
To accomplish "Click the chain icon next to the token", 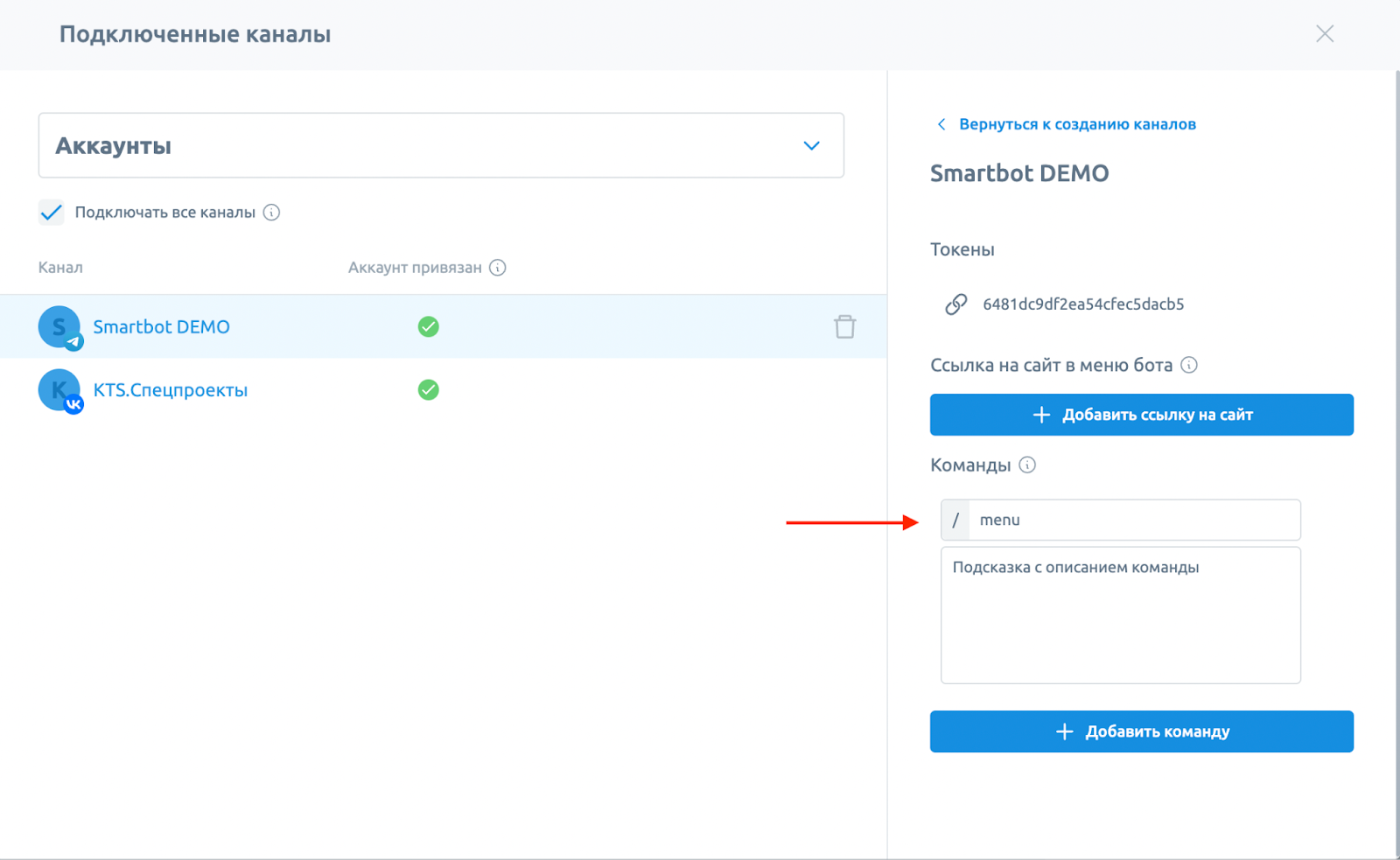I will click(955, 304).
